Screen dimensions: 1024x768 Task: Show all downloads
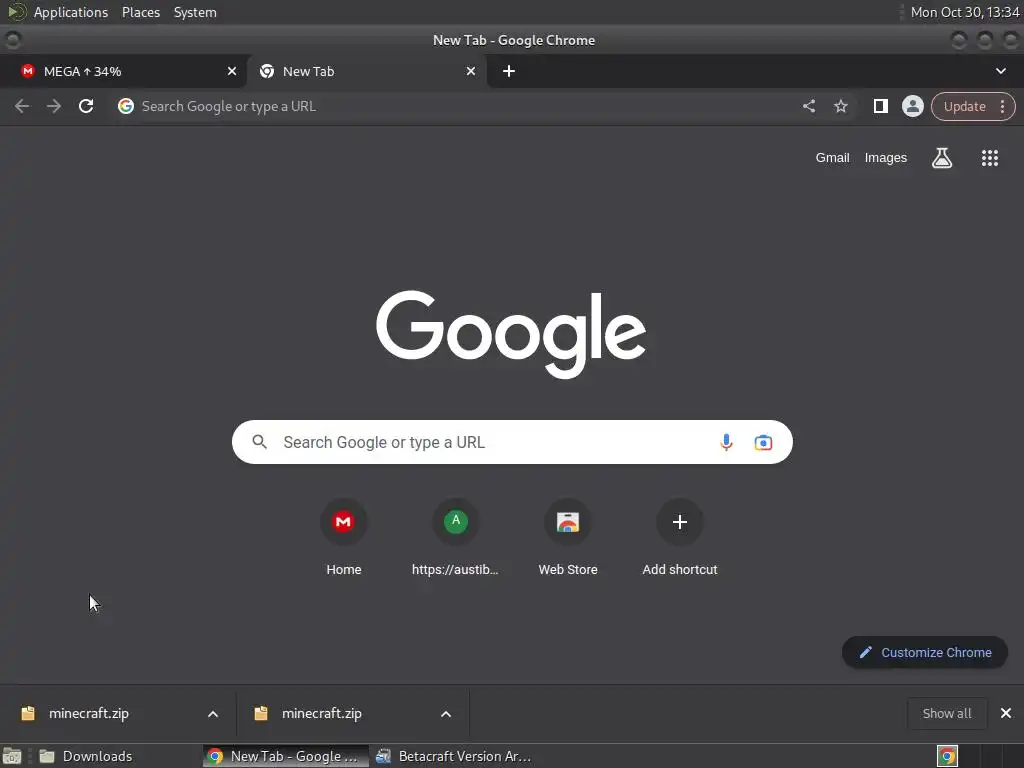pos(947,713)
